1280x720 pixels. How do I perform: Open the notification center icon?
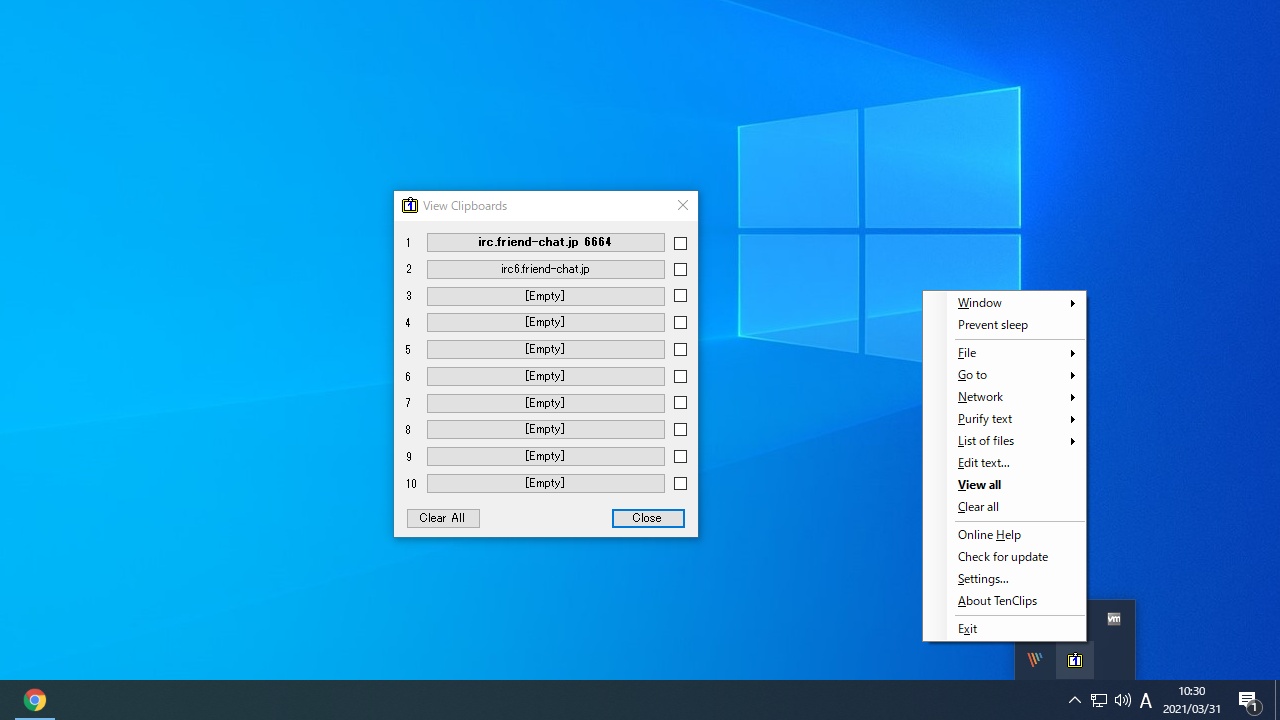coord(1250,700)
